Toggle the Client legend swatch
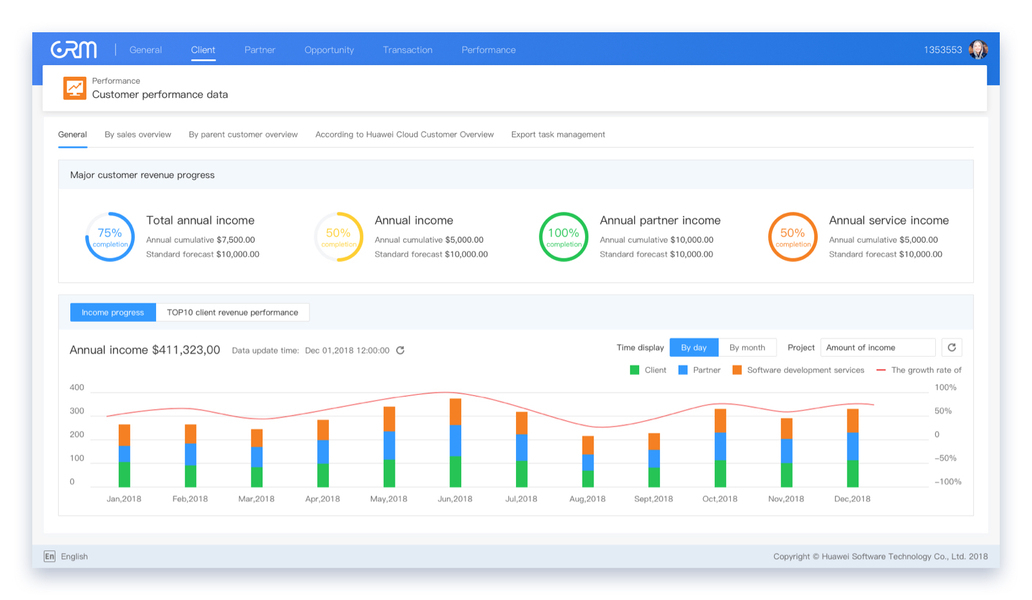The image size is (1032, 600). click(x=634, y=370)
